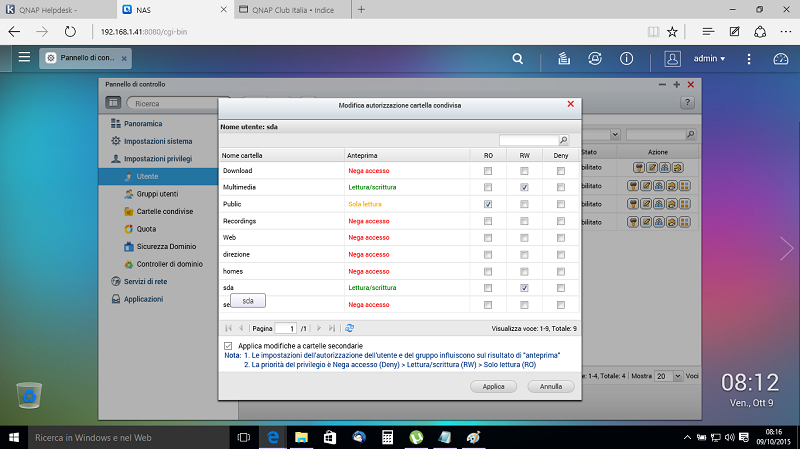Uncheck the RO checkbox for Public folder
Viewport: 800px width, 449px height.
pos(488,204)
